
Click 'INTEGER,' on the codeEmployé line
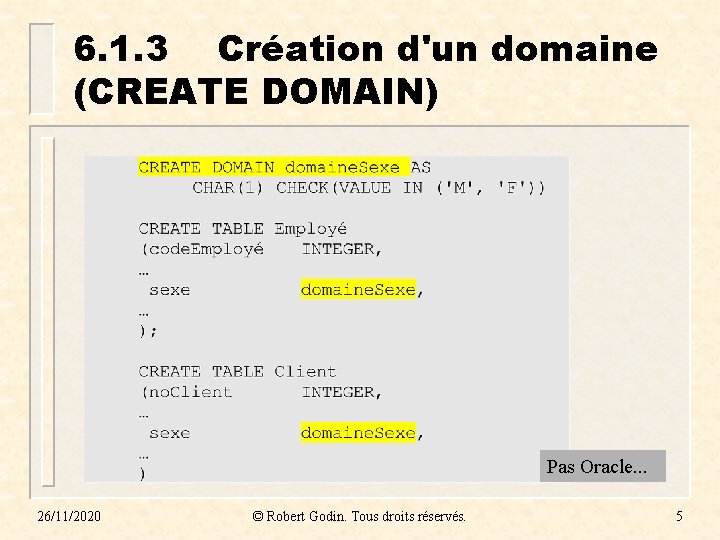(x=342, y=249)
